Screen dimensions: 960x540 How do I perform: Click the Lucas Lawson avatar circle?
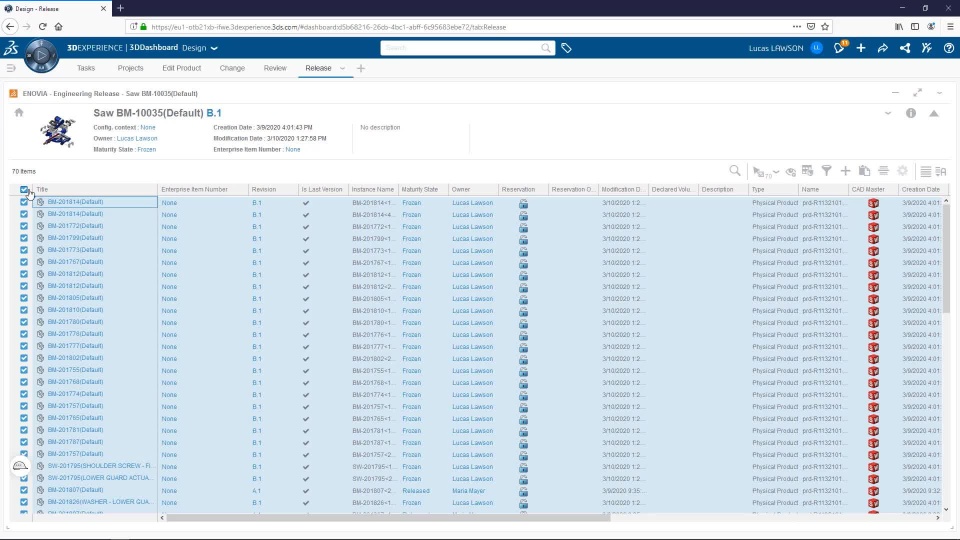click(x=817, y=48)
